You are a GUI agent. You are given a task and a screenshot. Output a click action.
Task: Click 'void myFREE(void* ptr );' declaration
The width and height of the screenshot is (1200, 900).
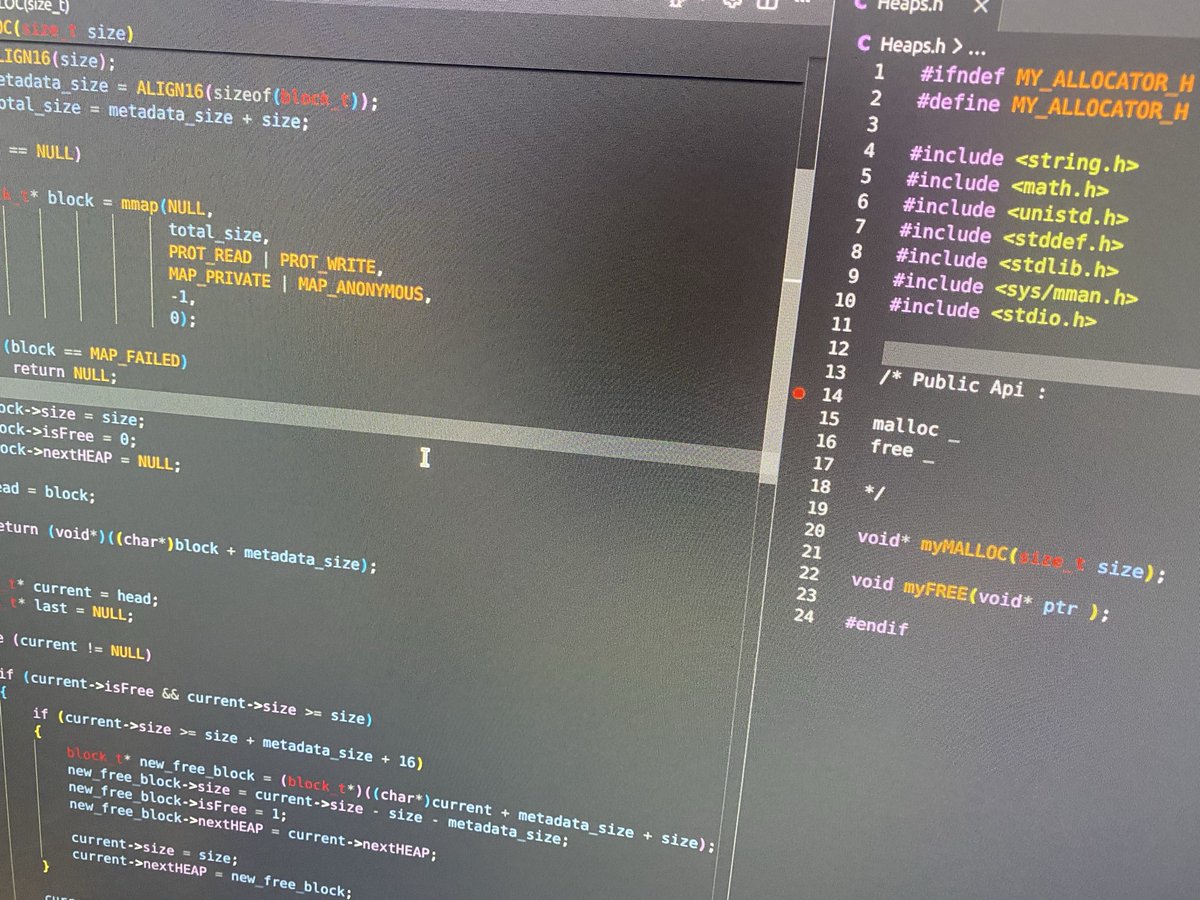pyautogui.click(x=980, y=597)
